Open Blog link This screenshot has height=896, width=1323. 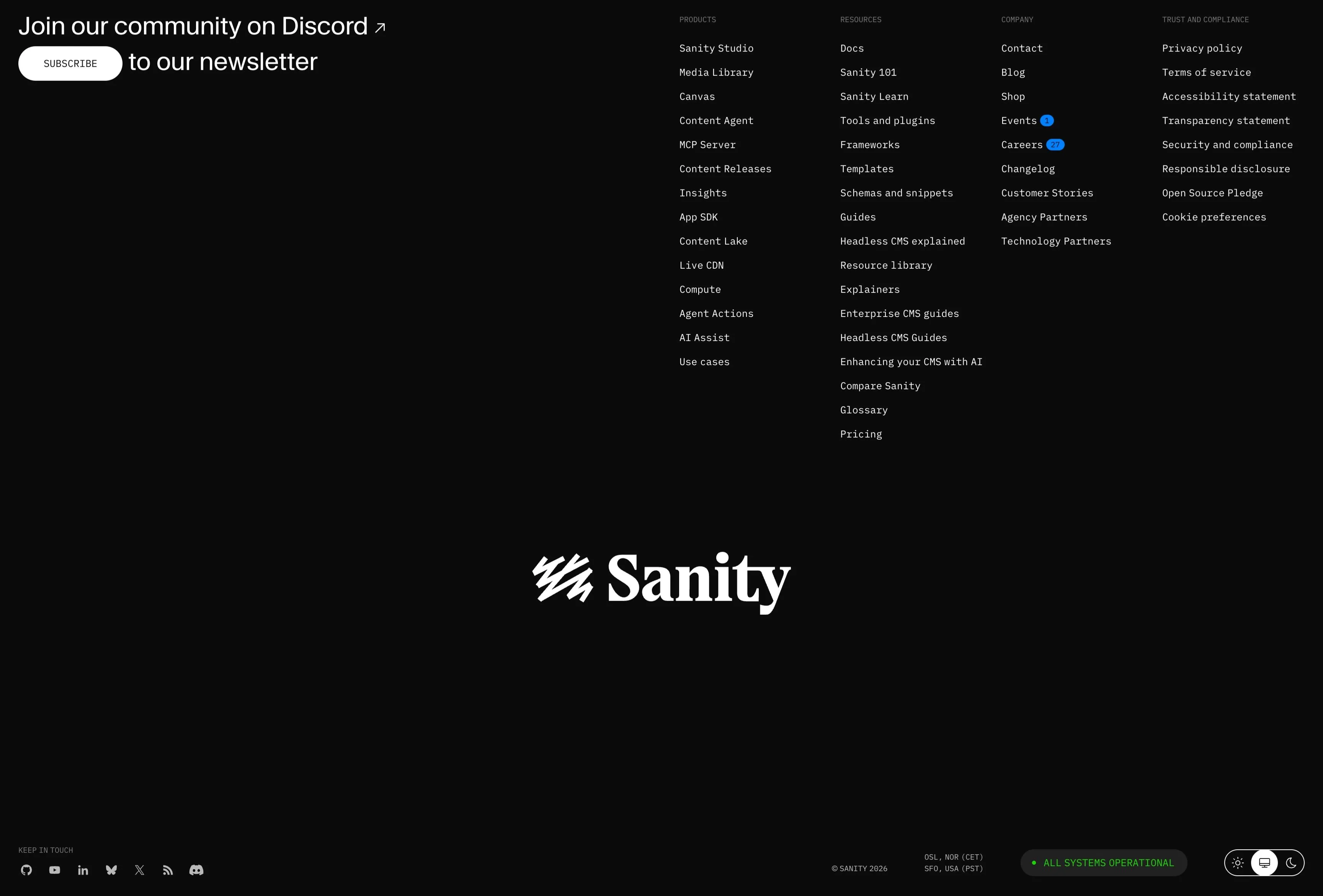[1013, 72]
